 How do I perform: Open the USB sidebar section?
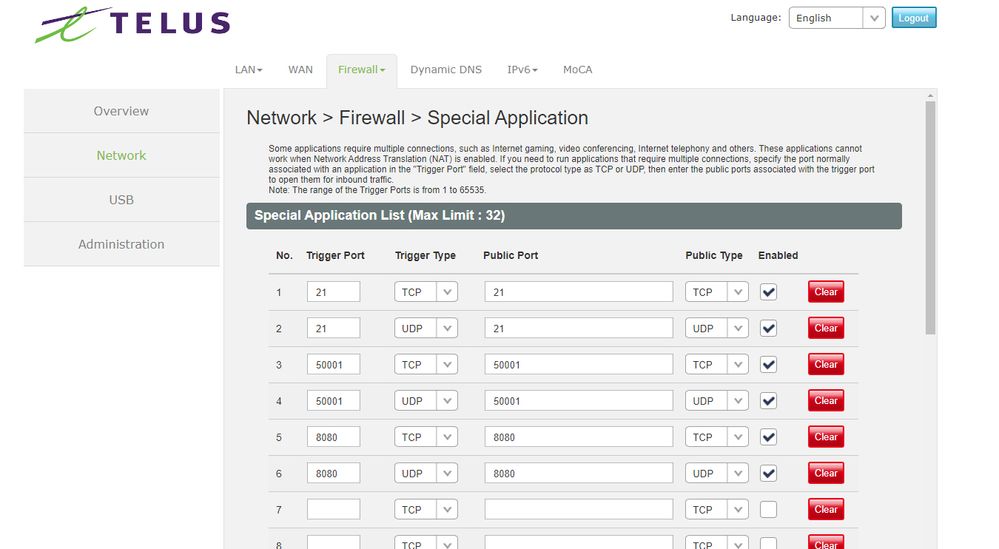tap(121, 200)
